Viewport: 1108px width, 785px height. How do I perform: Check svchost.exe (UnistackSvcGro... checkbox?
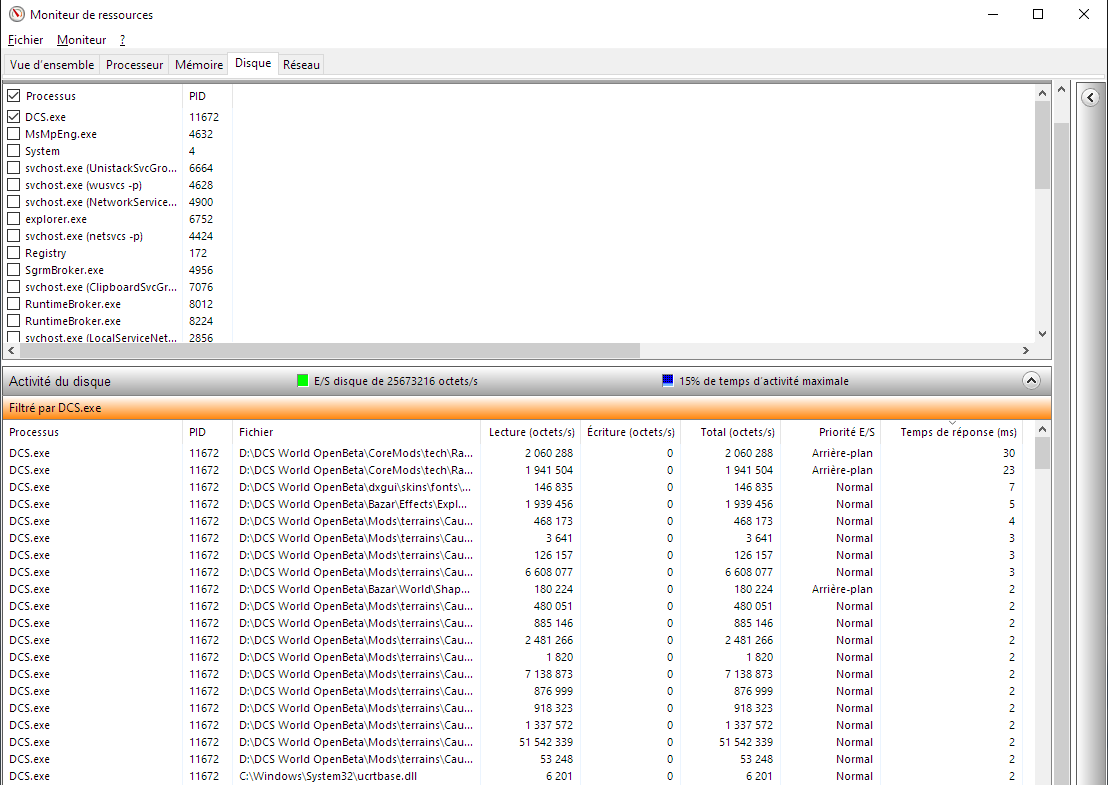coord(13,167)
